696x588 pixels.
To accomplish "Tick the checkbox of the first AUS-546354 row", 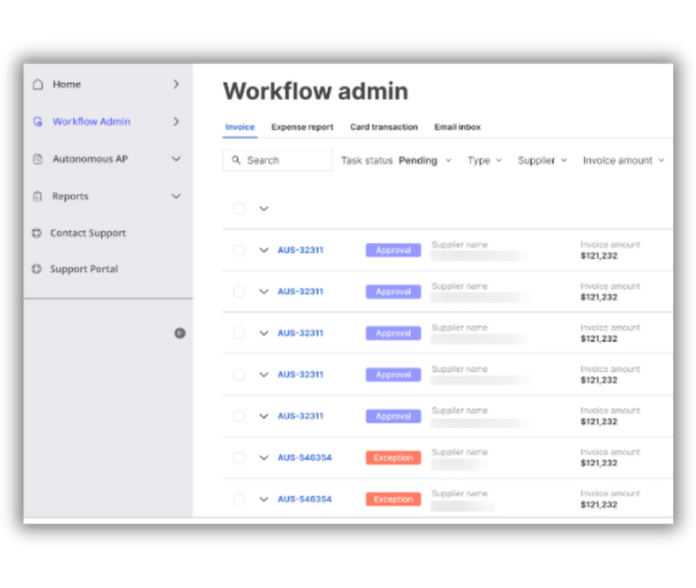I will [x=239, y=458].
